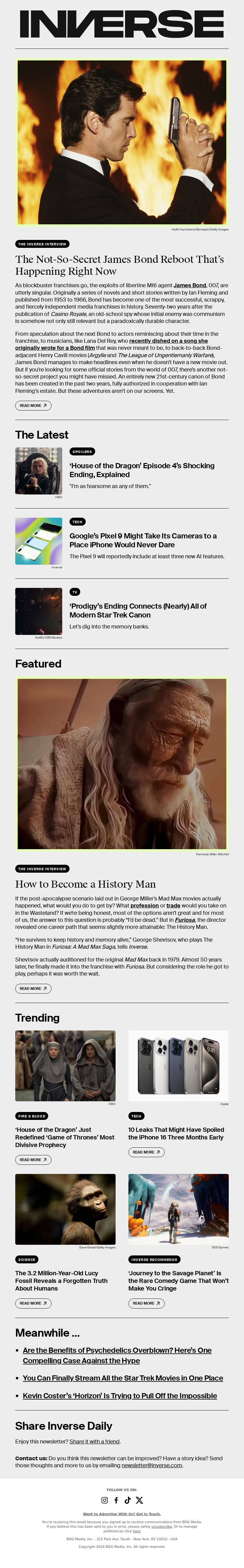Open the House of the Dragon episode 4 thumbnail
The width and height of the screenshot is (244, 1568).
point(38,470)
